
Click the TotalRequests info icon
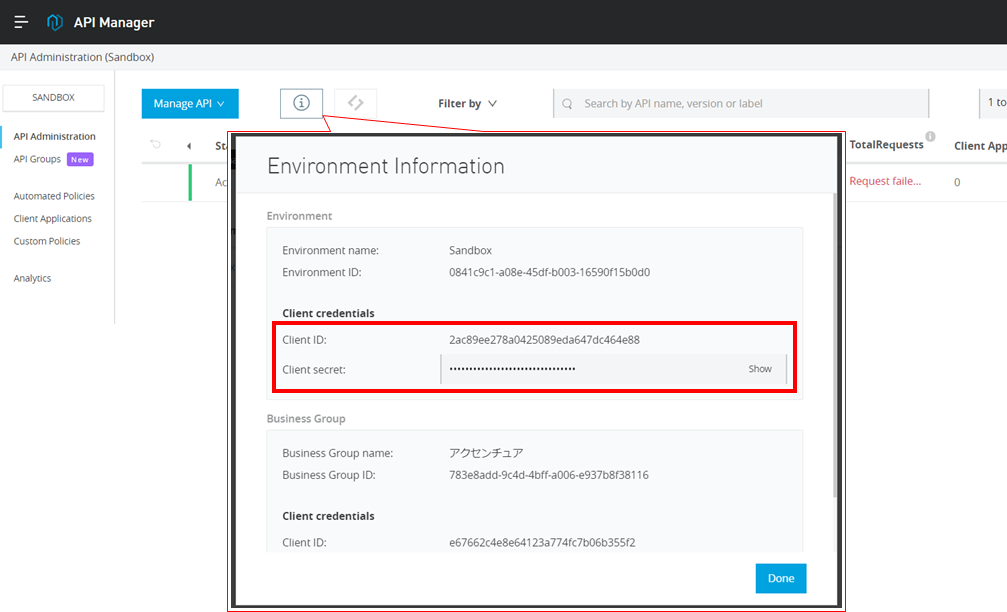[x=930, y=137]
